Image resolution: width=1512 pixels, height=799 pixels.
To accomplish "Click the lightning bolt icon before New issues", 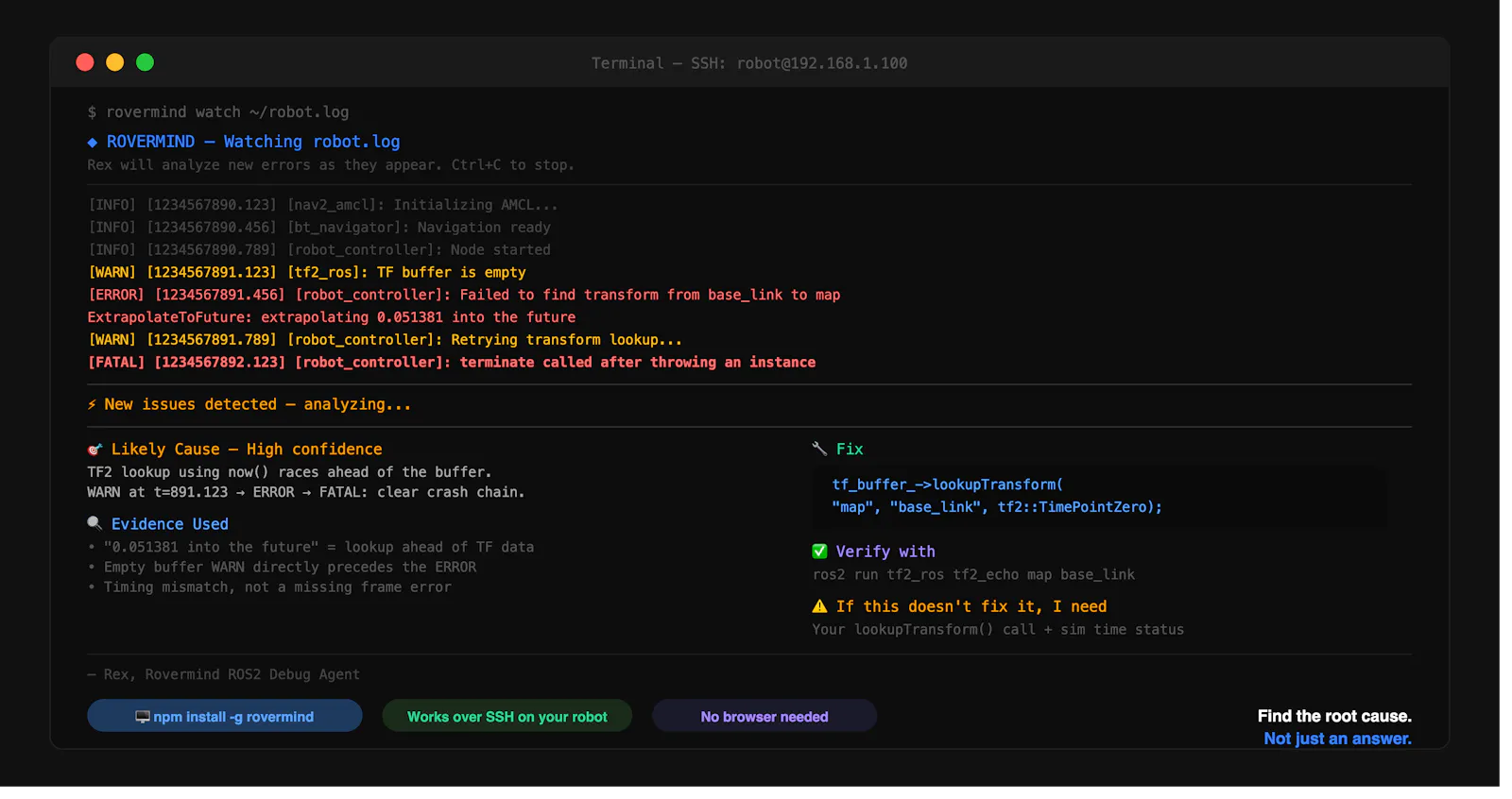I will [92, 404].
